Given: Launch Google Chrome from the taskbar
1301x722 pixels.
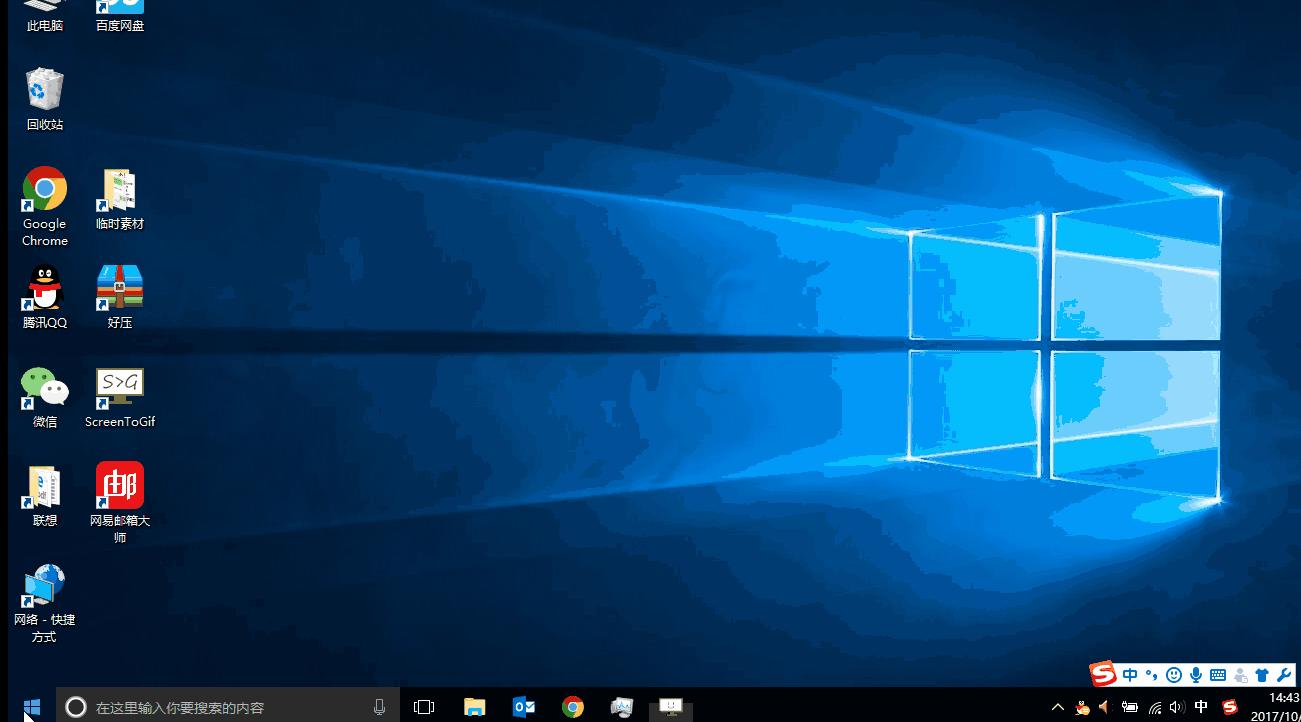Looking at the screenshot, I should [572, 706].
